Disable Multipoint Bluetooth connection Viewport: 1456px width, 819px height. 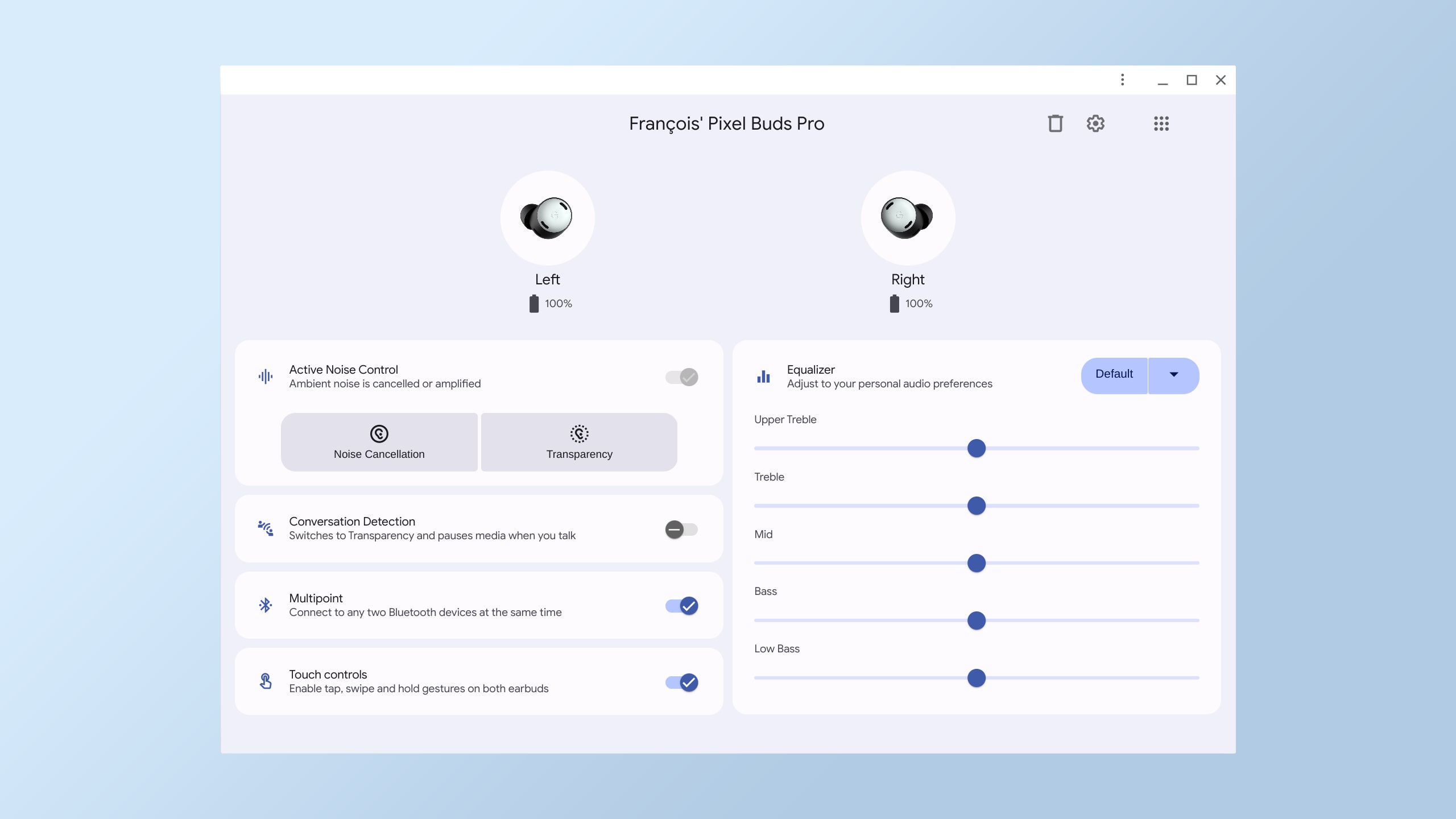coord(682,605)
